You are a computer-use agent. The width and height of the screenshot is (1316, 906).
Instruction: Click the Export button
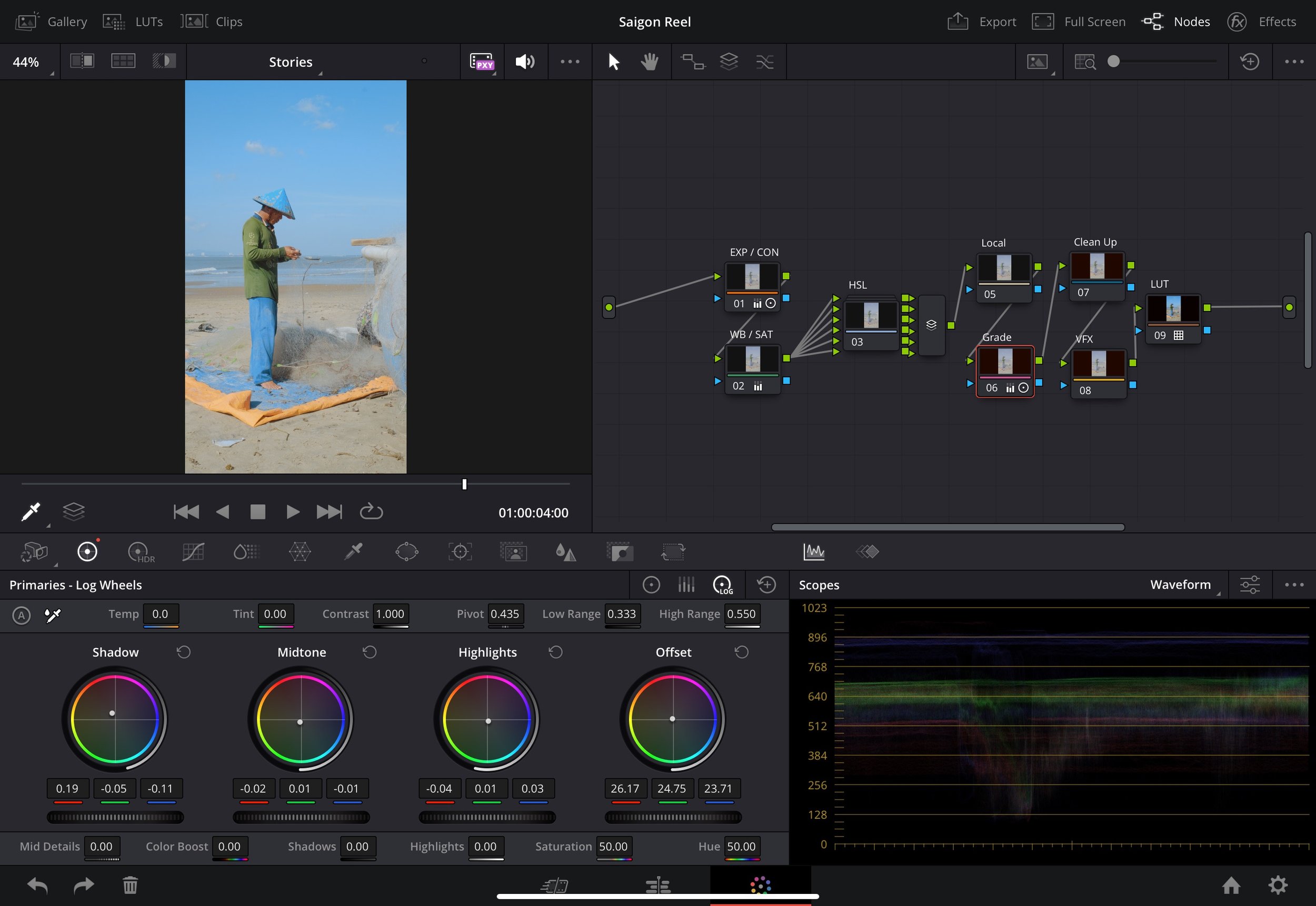pos(981,22)
